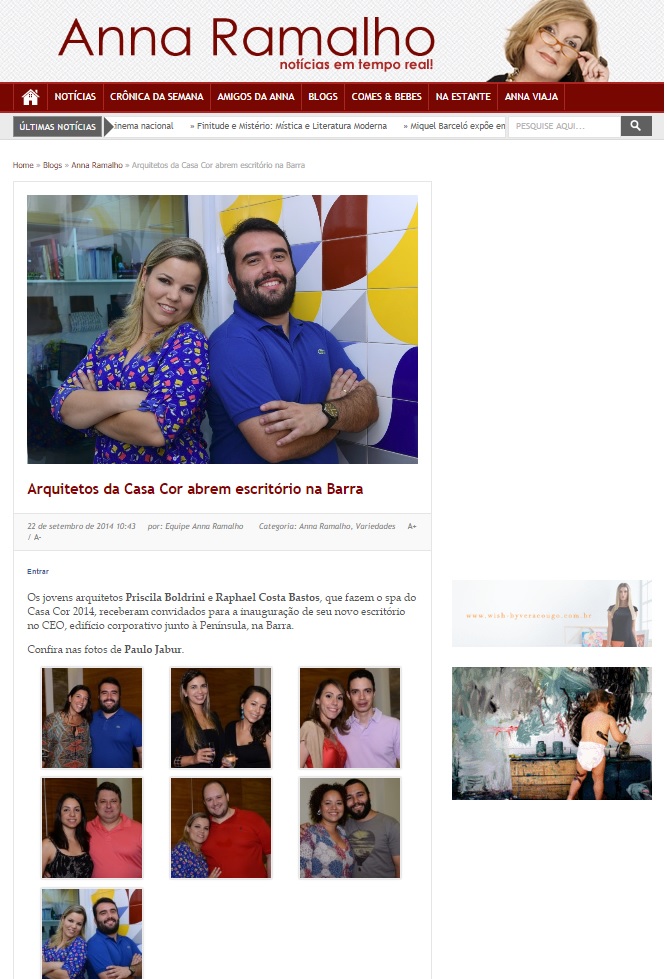Open gallery thumbnail of man in red shirt
Screen dimensions: 667x979
click(x=221, y=828)
